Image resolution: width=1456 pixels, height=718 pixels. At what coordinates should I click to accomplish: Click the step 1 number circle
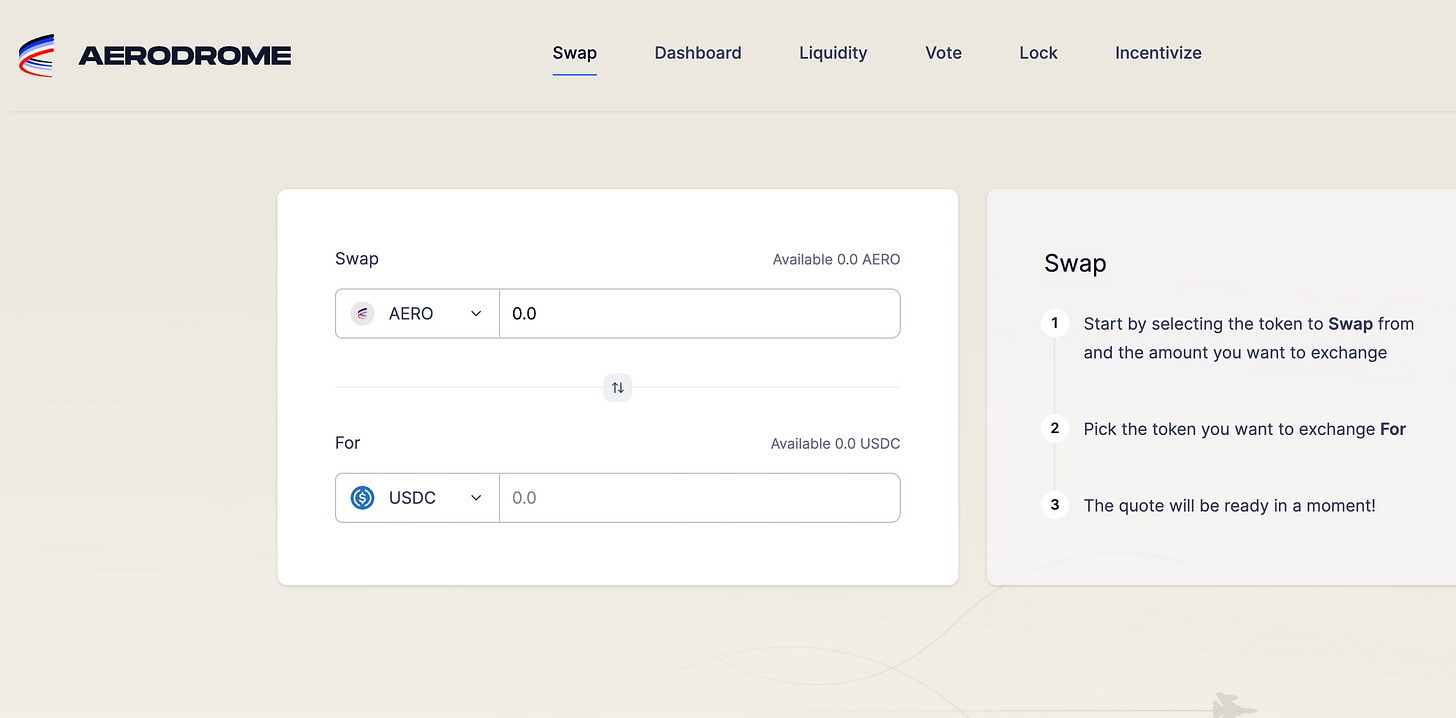(1055, 324)
